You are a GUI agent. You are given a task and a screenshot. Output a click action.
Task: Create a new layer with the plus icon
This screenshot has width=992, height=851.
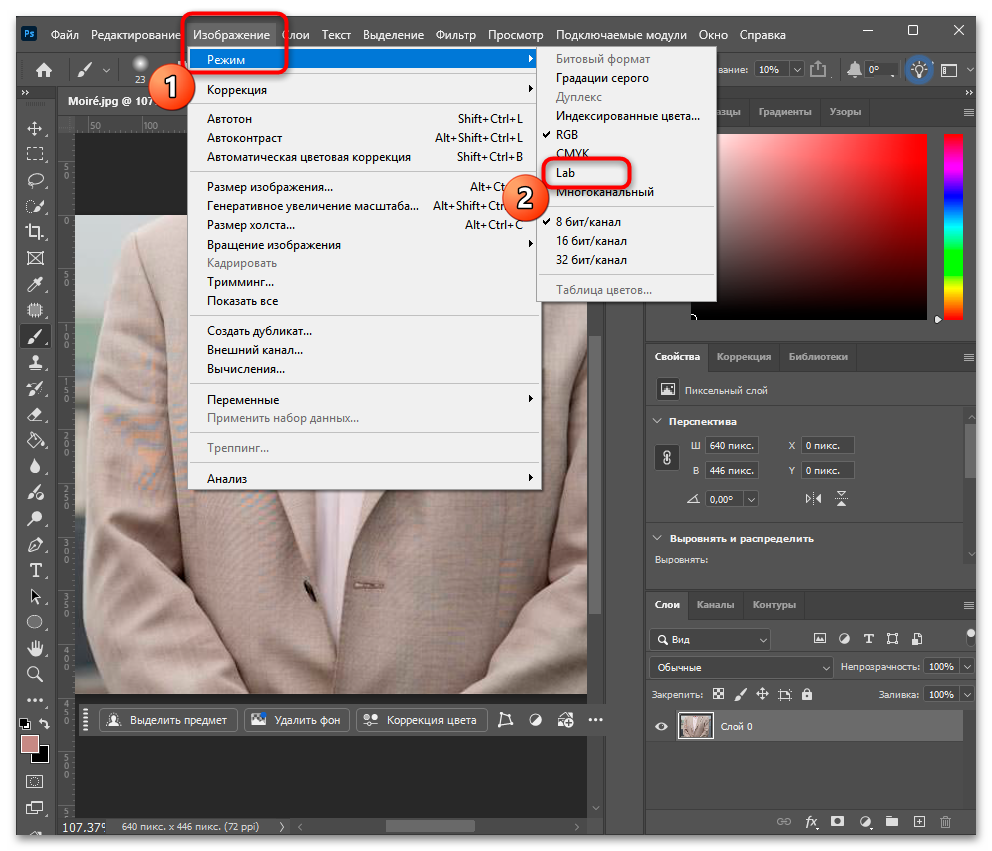(x=919, y=821)
